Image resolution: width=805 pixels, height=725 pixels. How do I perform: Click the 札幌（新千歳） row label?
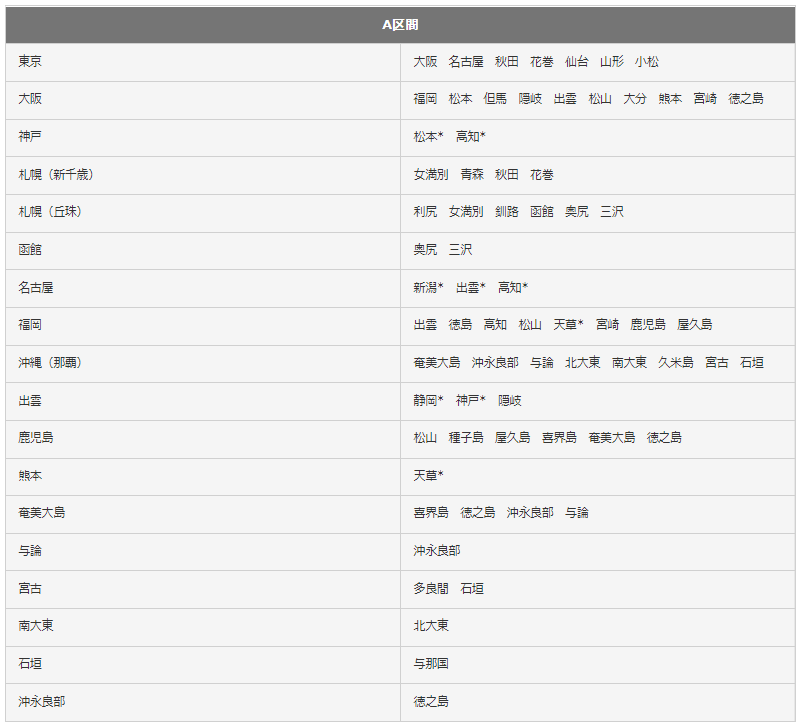click(56, 175)
